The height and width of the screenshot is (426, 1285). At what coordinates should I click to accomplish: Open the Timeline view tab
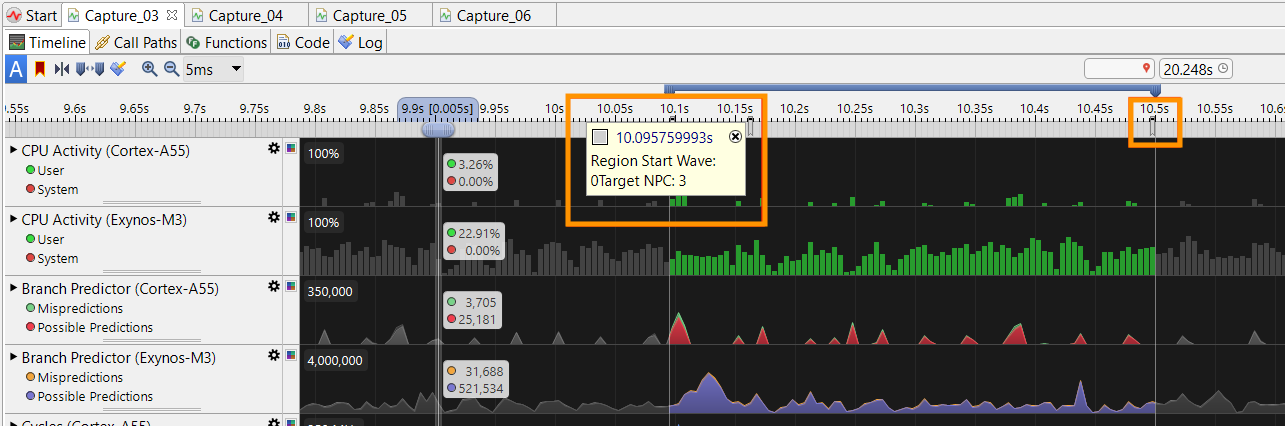[48, 42]
